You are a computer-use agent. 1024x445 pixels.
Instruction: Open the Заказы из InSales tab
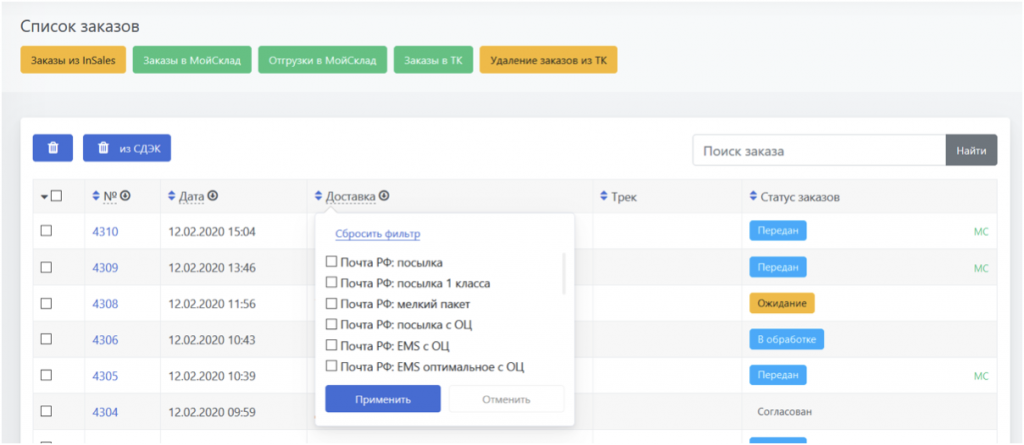[73, 60]
